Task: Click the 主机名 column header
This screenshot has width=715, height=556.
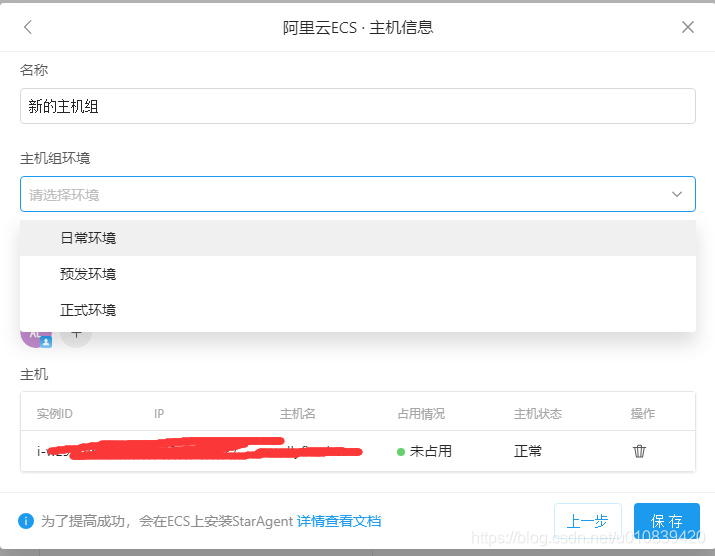Action: 297,414
